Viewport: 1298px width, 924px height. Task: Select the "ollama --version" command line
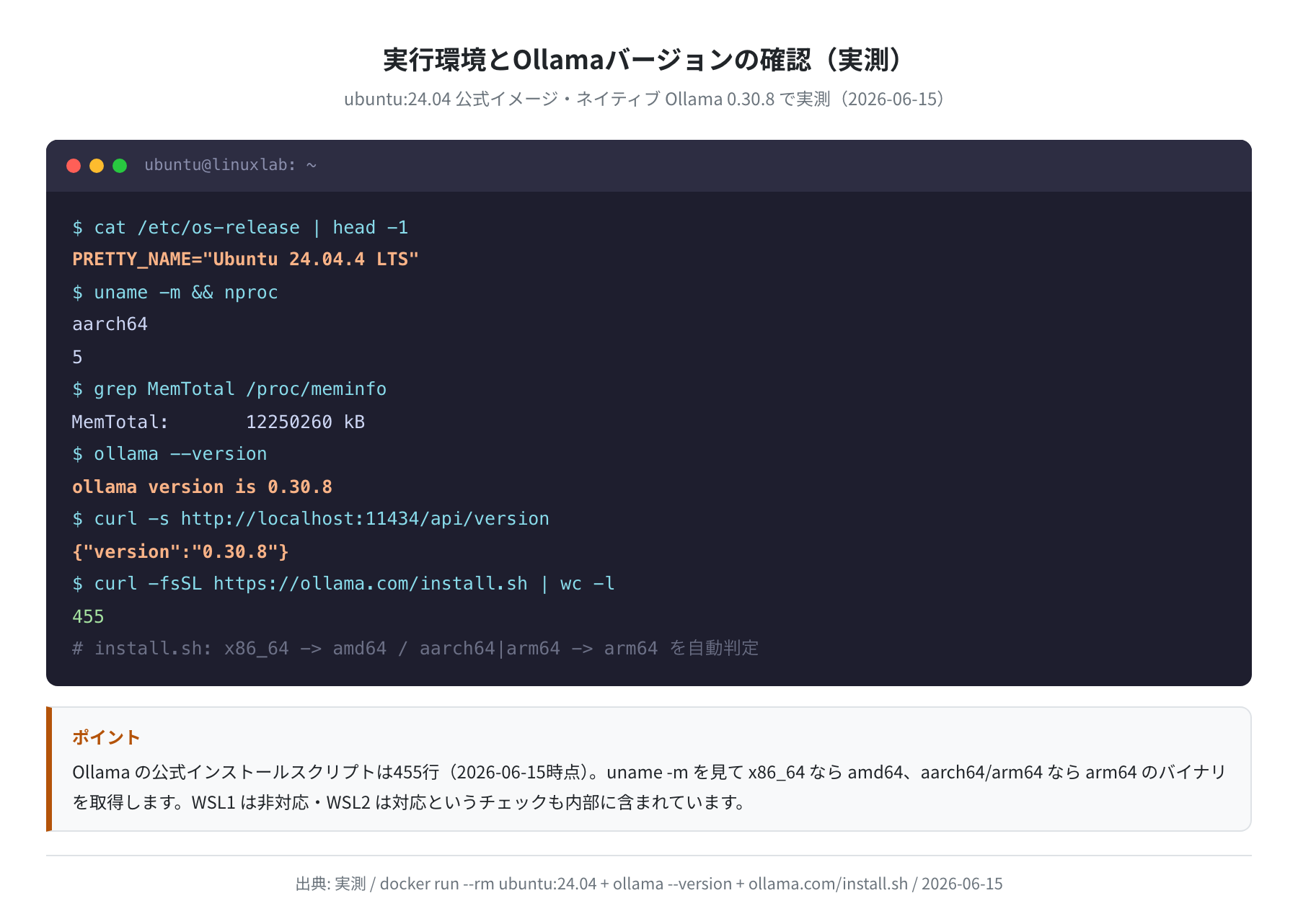[169, 454]
